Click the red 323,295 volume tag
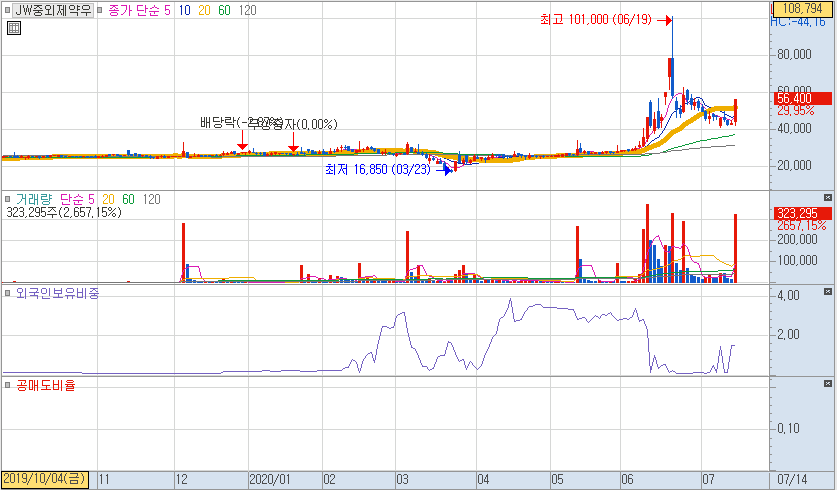Screen dimensions: 837x490 802,214
